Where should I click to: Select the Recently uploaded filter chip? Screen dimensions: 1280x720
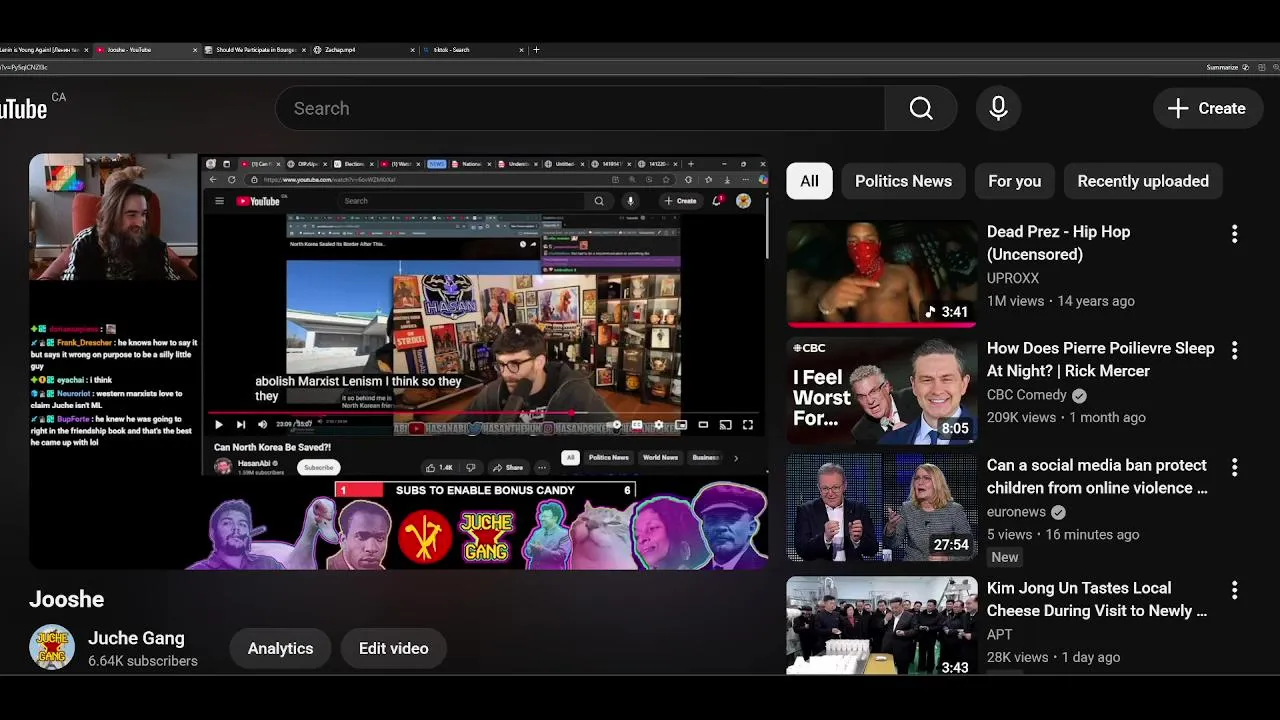(1143, 181)
